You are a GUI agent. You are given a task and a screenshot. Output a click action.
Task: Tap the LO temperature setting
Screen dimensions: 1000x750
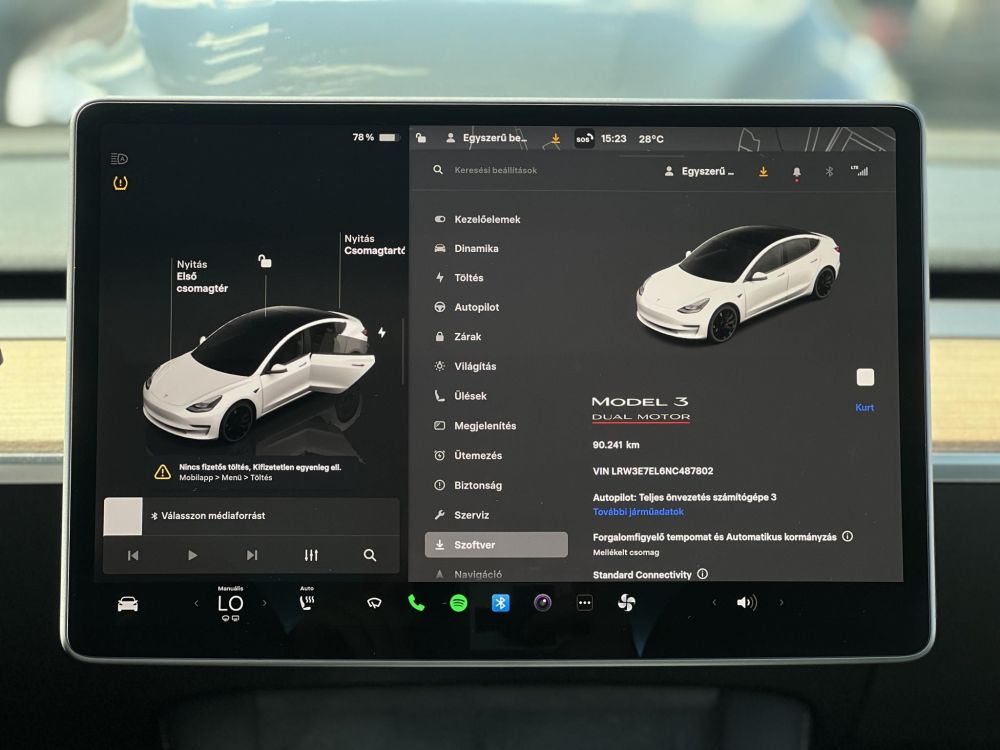(x=230, y=603)
